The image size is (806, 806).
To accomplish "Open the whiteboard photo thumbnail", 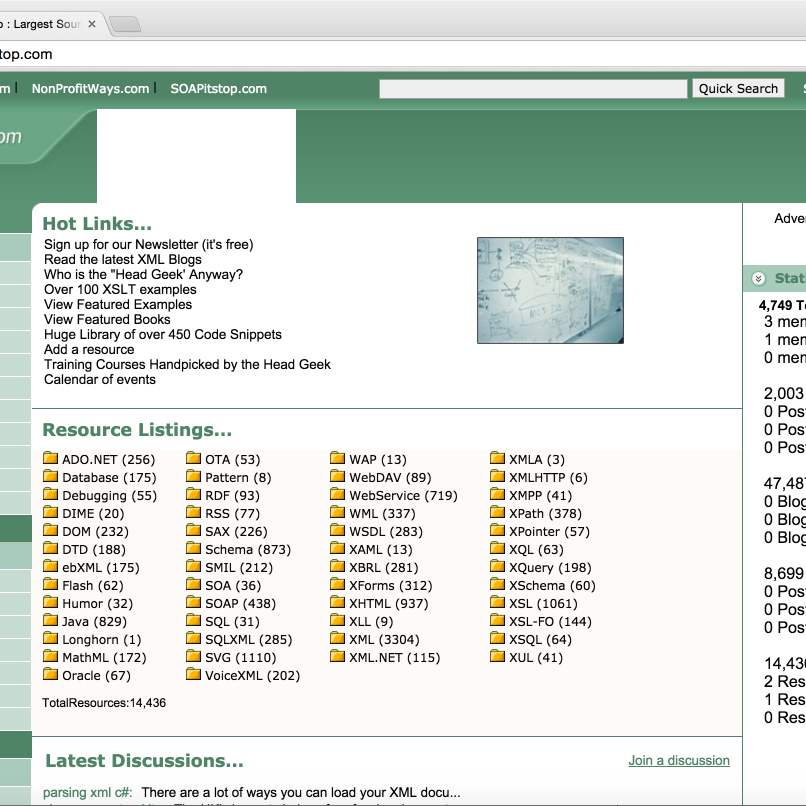I will 550,290.
